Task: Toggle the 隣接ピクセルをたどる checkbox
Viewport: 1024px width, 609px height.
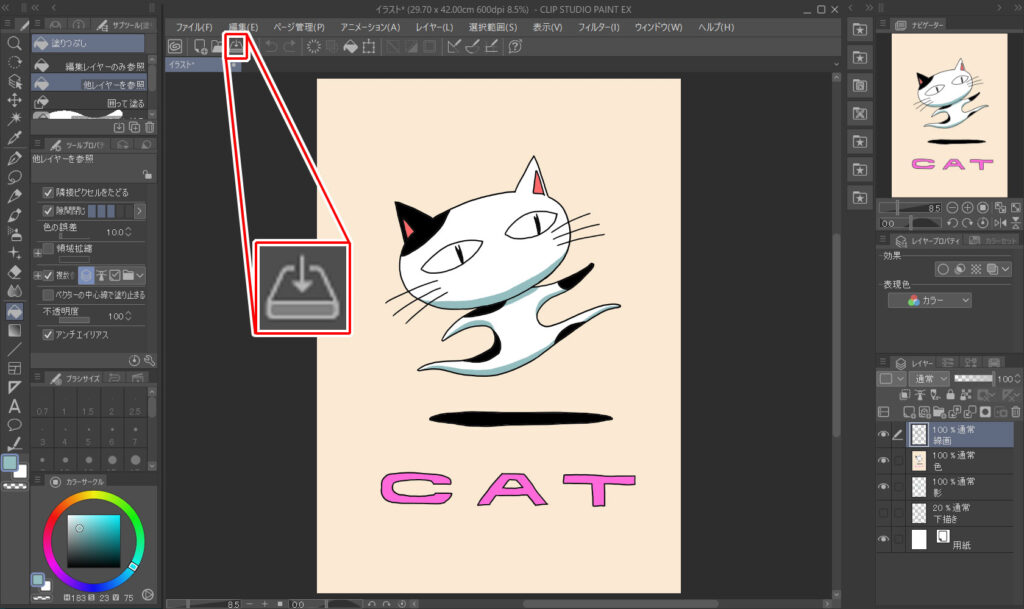Action: 48,192
